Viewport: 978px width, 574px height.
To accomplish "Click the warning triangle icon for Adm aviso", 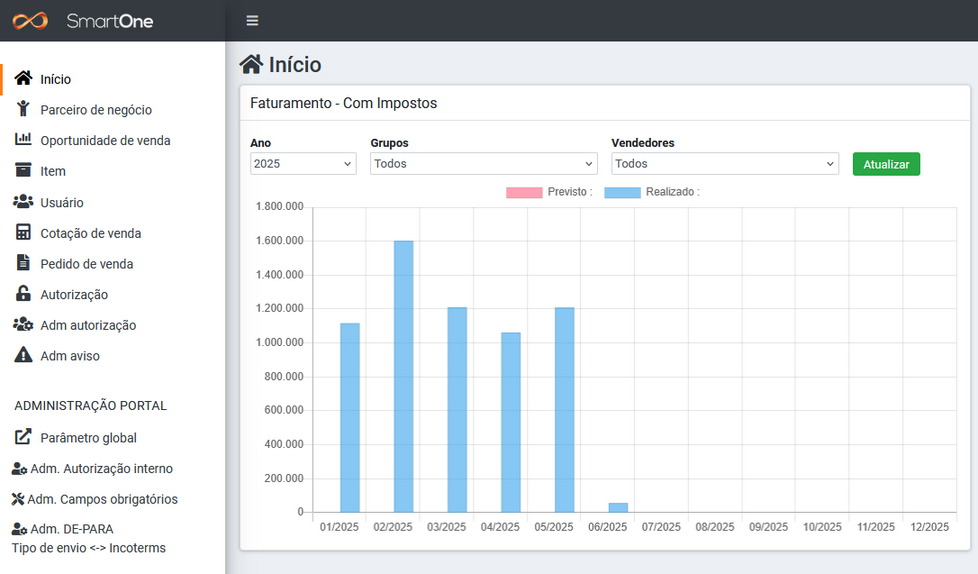I will 23,356.
